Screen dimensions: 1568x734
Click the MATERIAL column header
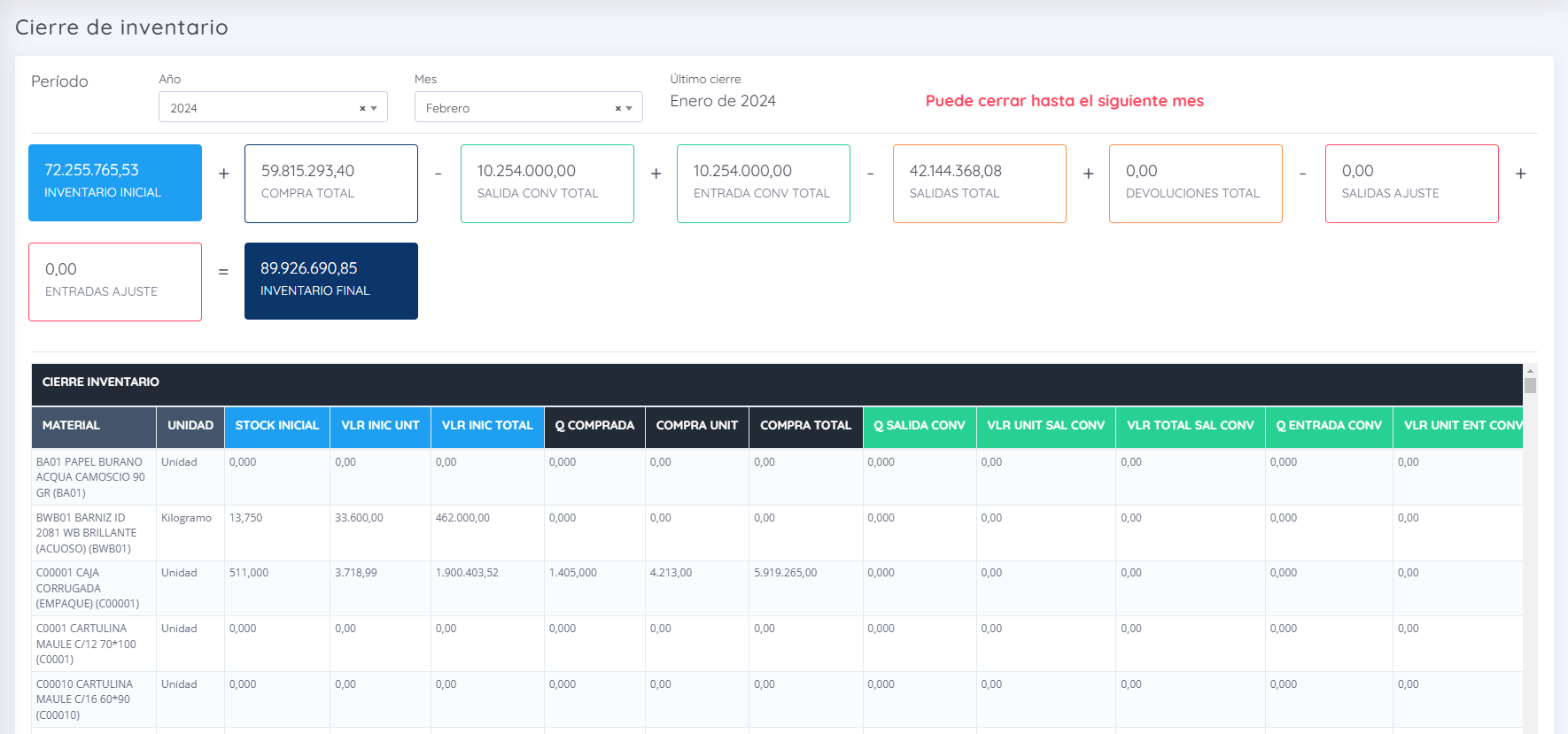click(94, 427)
